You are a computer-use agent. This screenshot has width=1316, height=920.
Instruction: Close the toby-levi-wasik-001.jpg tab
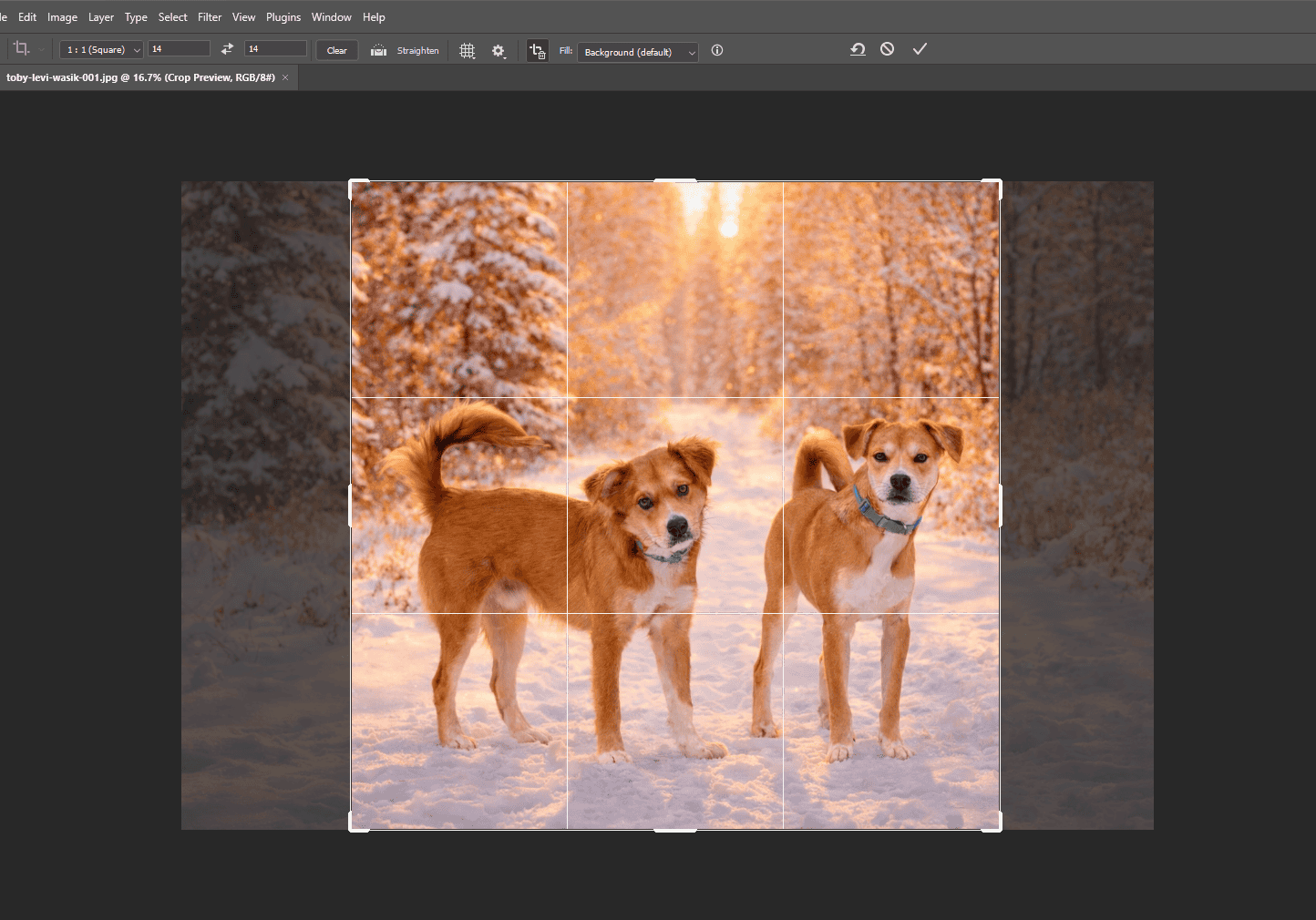284,77
